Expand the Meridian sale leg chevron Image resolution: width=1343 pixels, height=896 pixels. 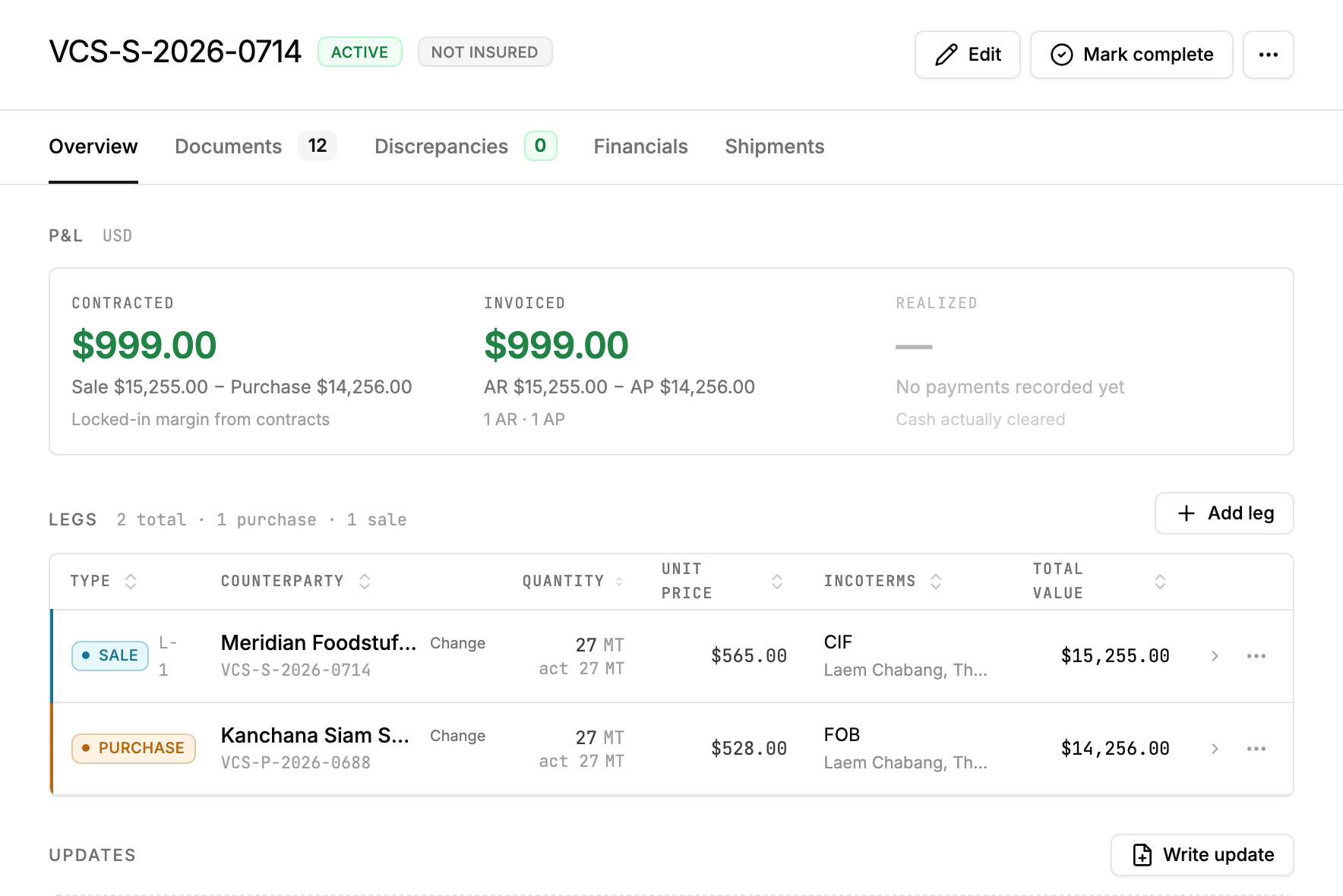point(1215,656)
